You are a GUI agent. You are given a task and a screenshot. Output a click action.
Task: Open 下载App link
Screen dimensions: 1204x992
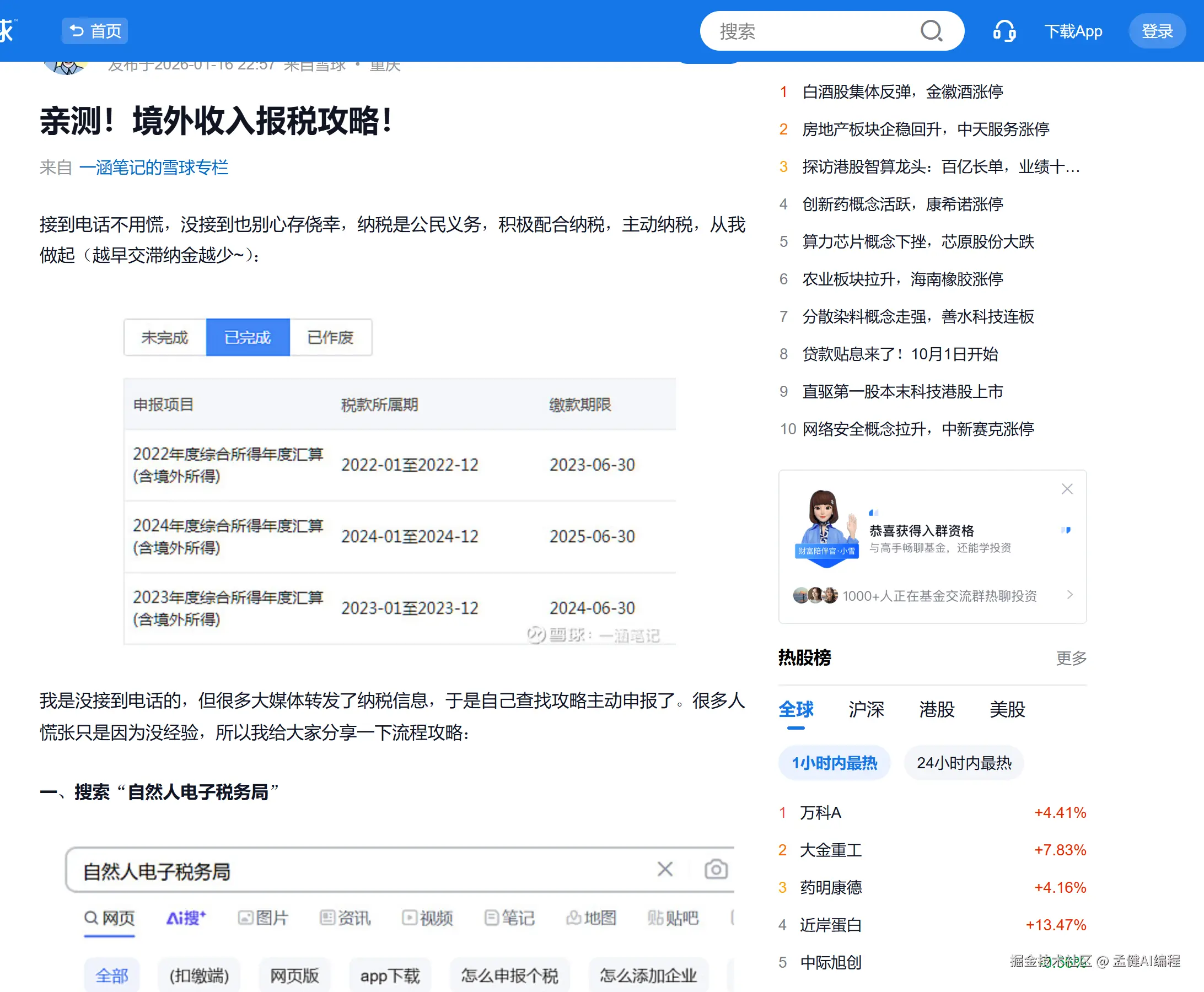(1073, 31)
